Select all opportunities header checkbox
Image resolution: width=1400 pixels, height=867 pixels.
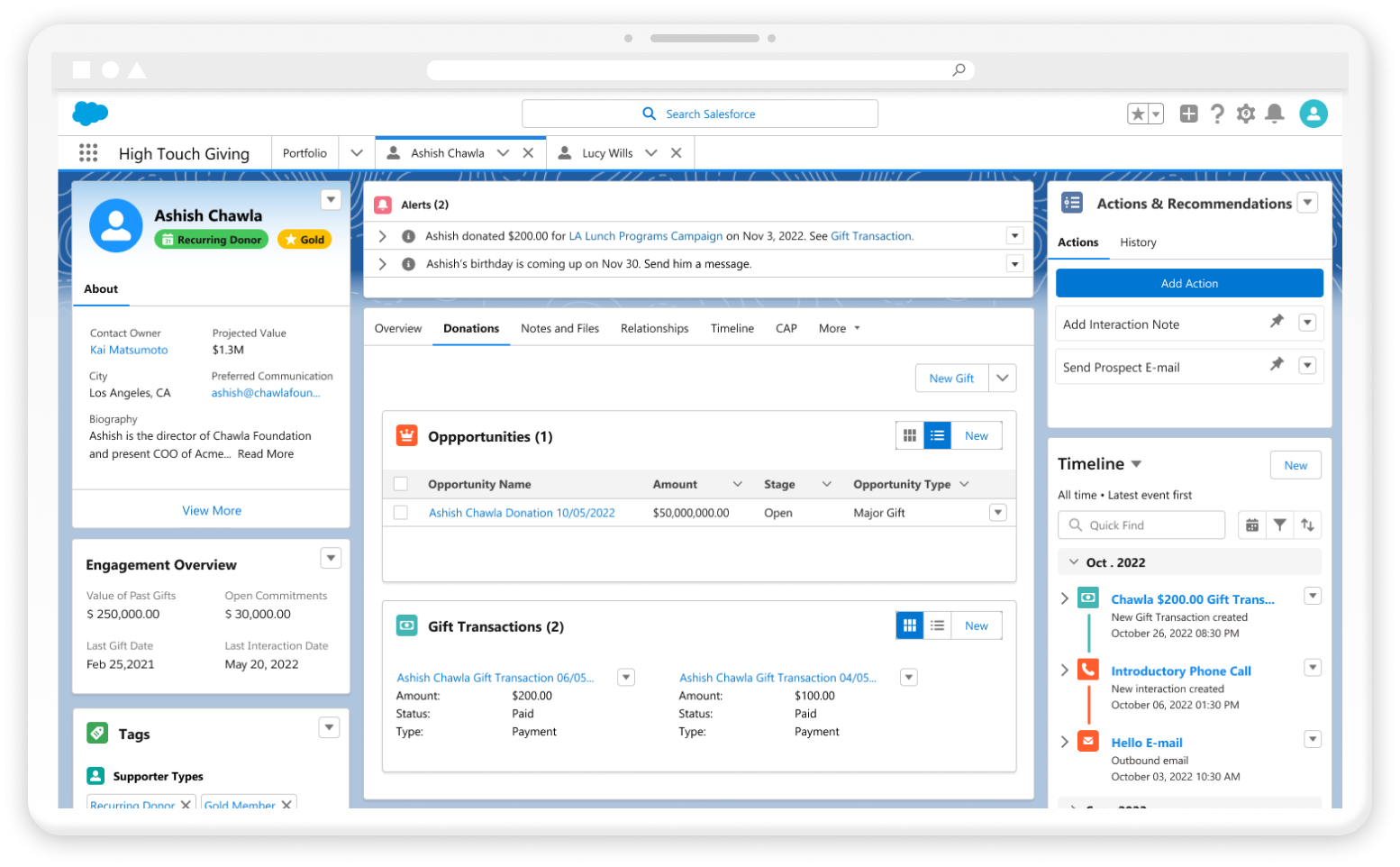[x=401, y=484]
